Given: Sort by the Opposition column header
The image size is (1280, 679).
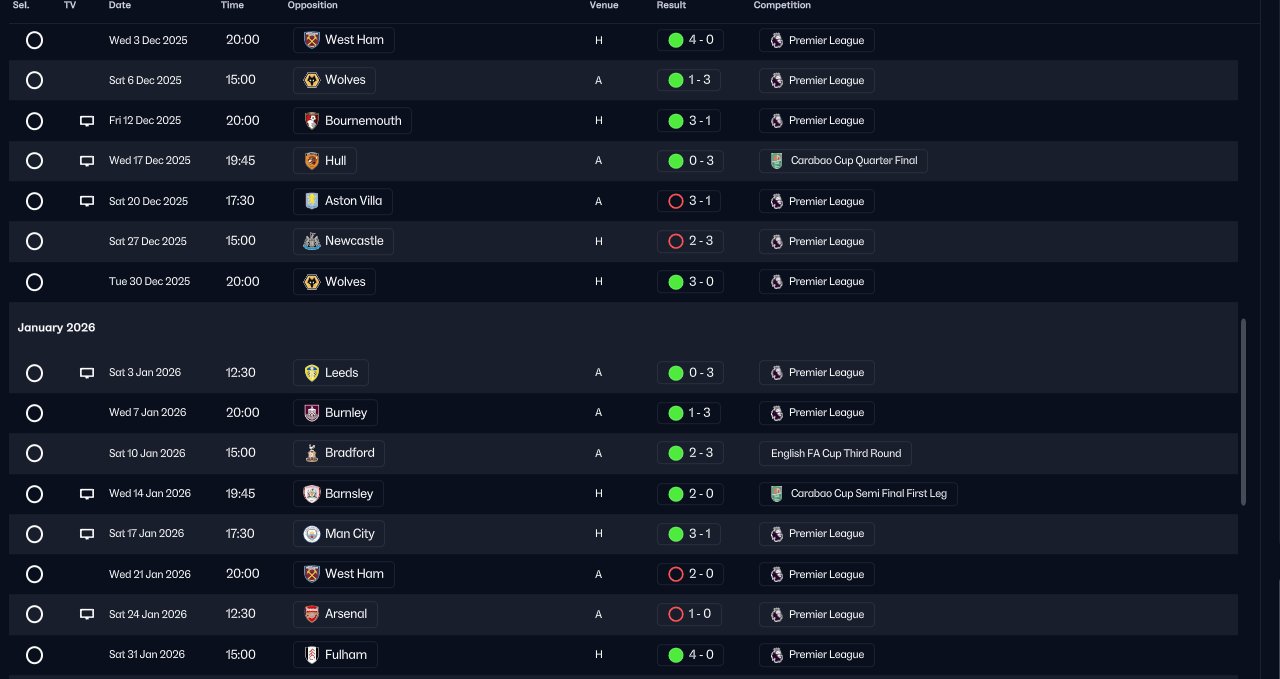Looking at the screenshot, I should click(x=312, y=5).
